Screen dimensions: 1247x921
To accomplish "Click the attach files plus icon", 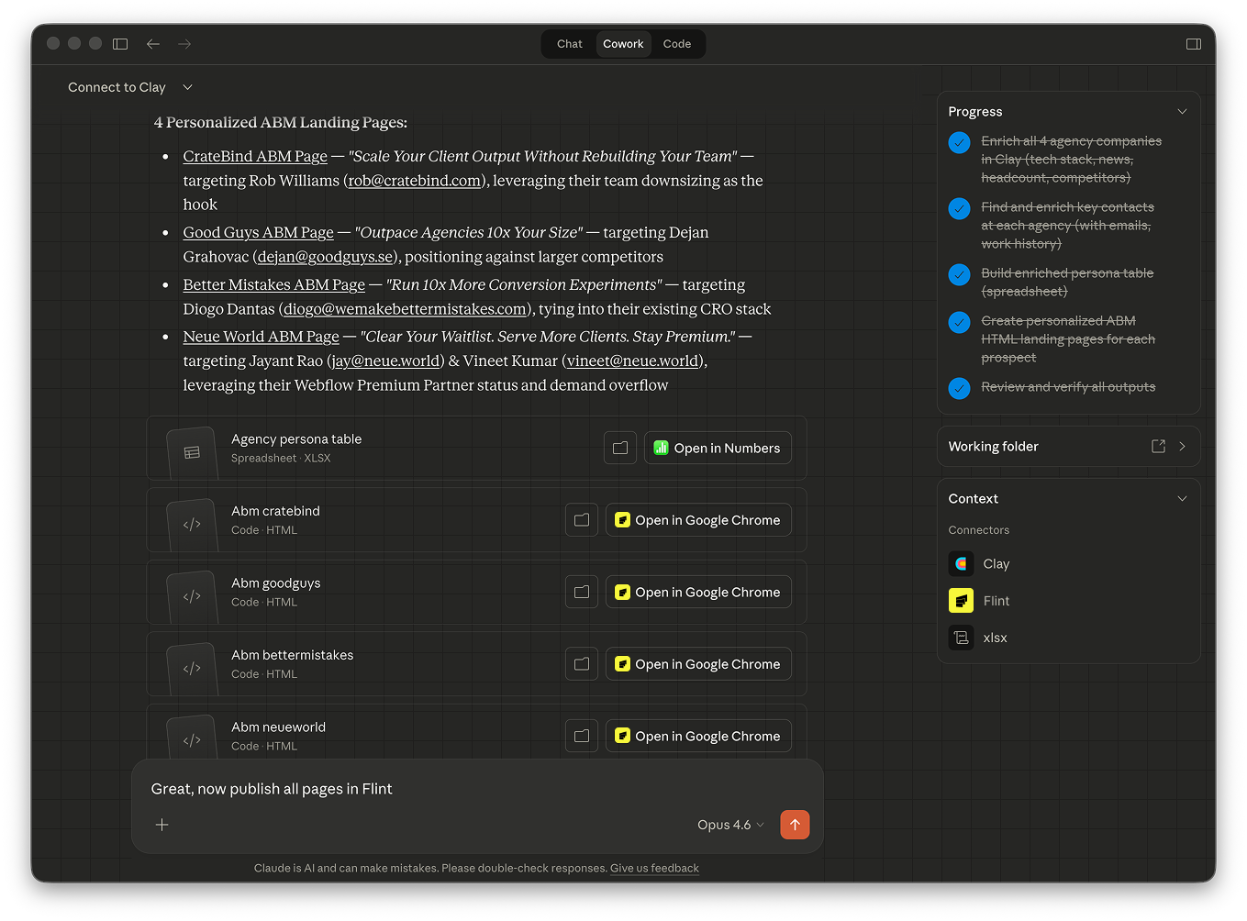I will pyautogui.click(x=162, y=824).
